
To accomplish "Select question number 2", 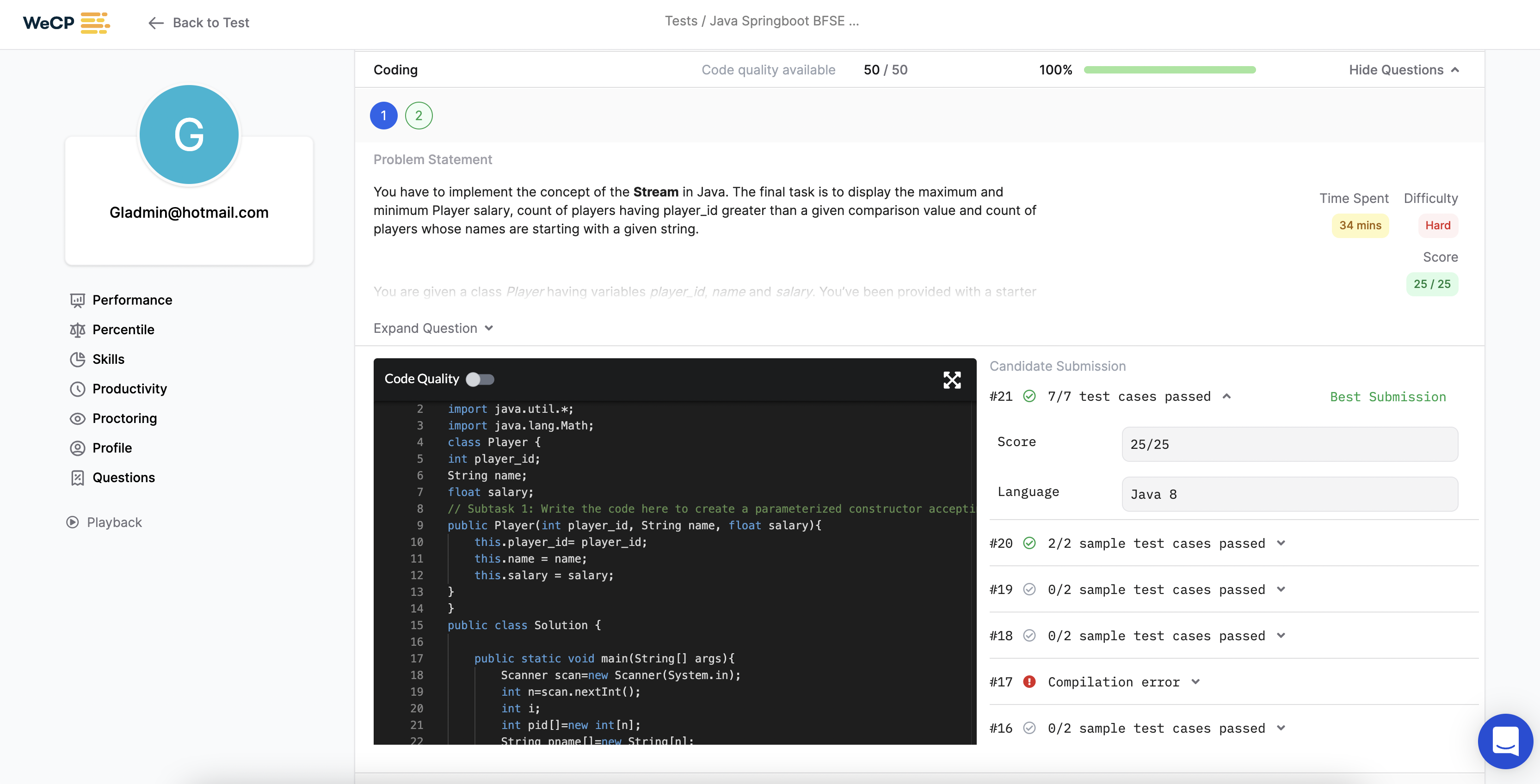I will [x=419, y=116].
